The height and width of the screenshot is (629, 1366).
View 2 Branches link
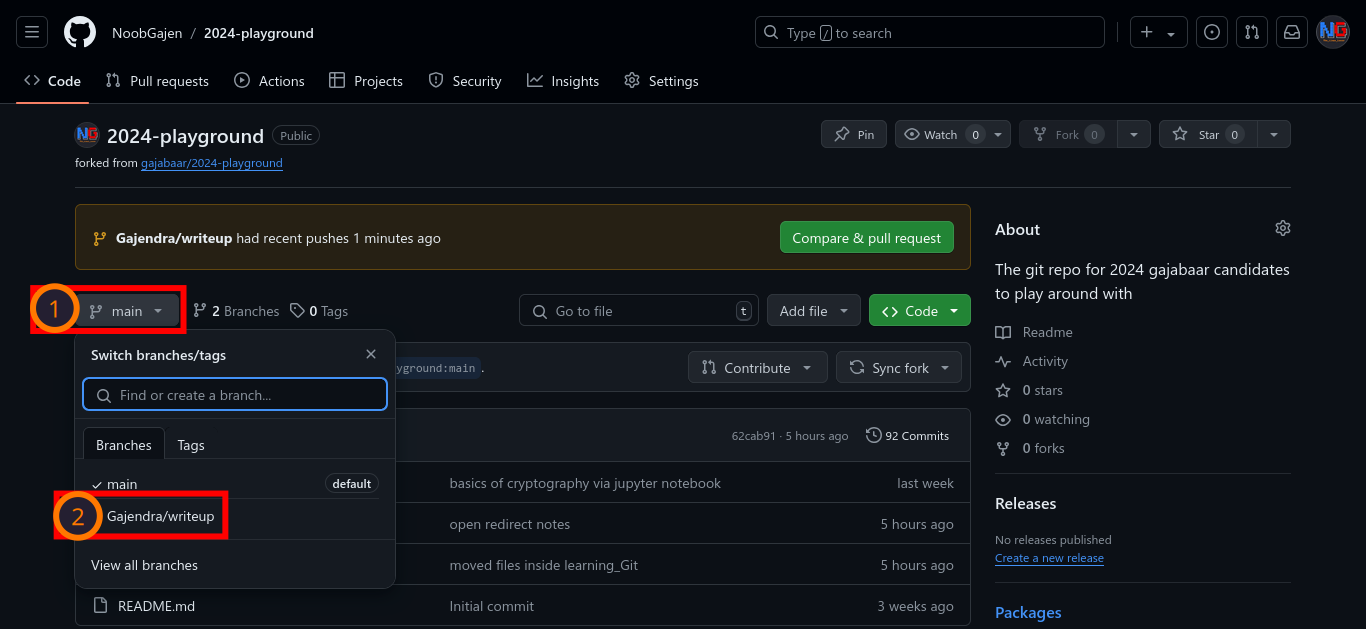pyautogui.click(x=236, y=311)
